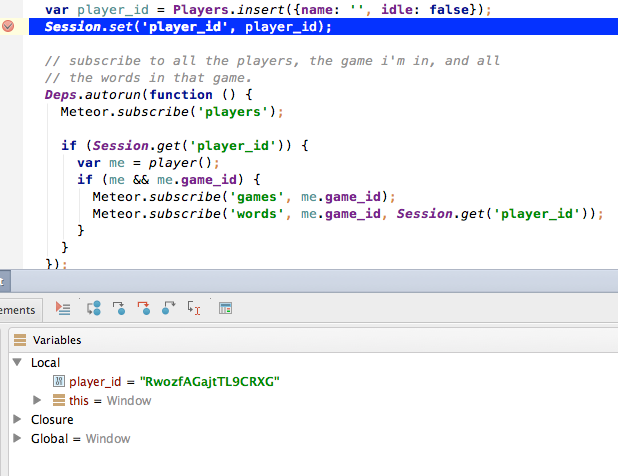Click the Run to Cursor icon

[x=194, y=308]
